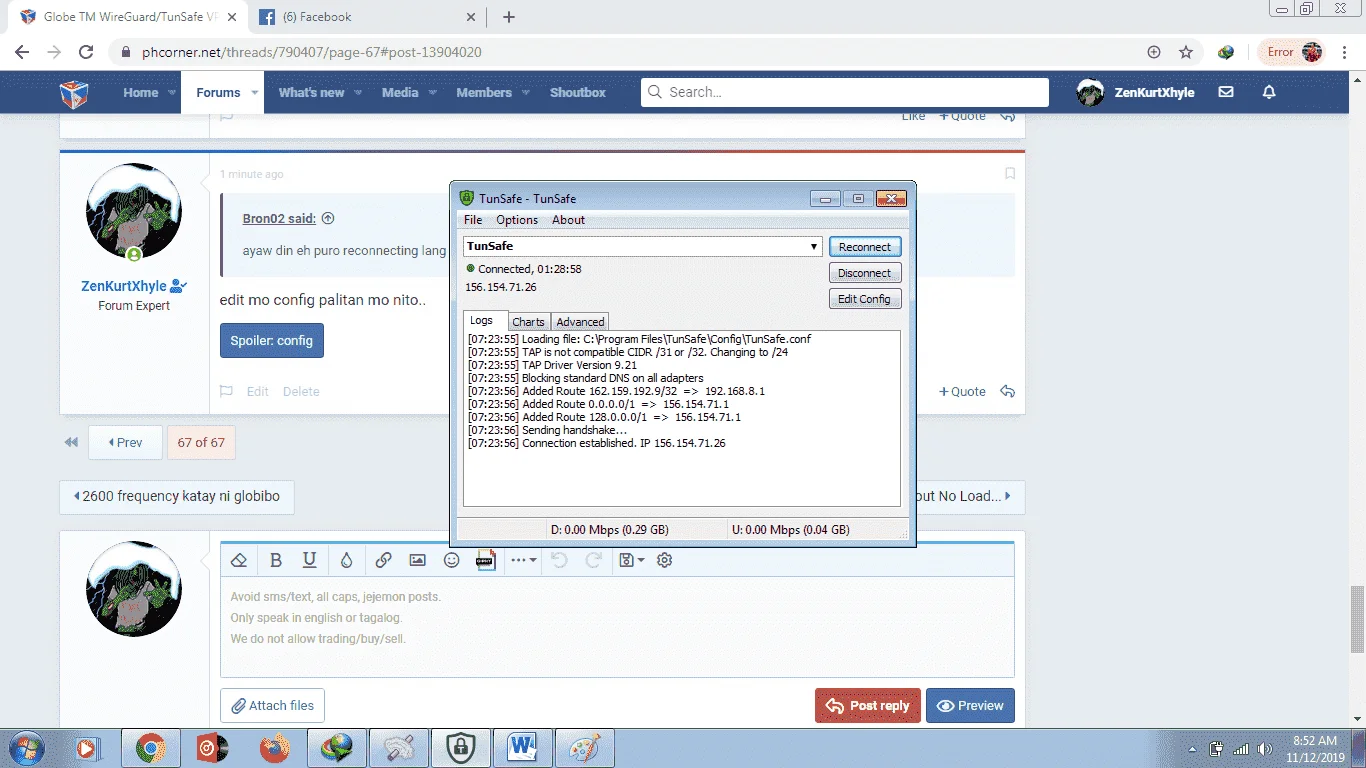Screen dimensions: 1366x768
Task: Click into the reply message text area
Action: (617, 627)
